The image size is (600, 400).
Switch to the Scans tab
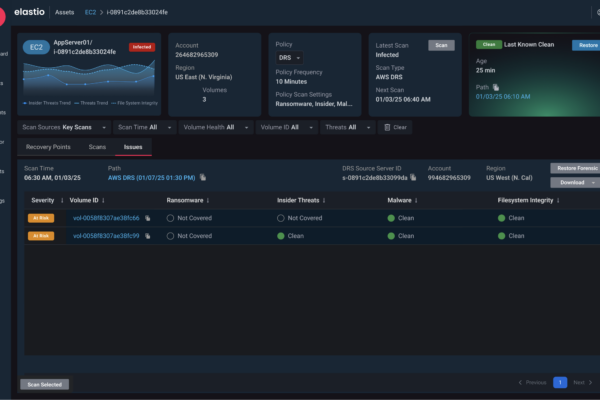(x=97, y=147)
